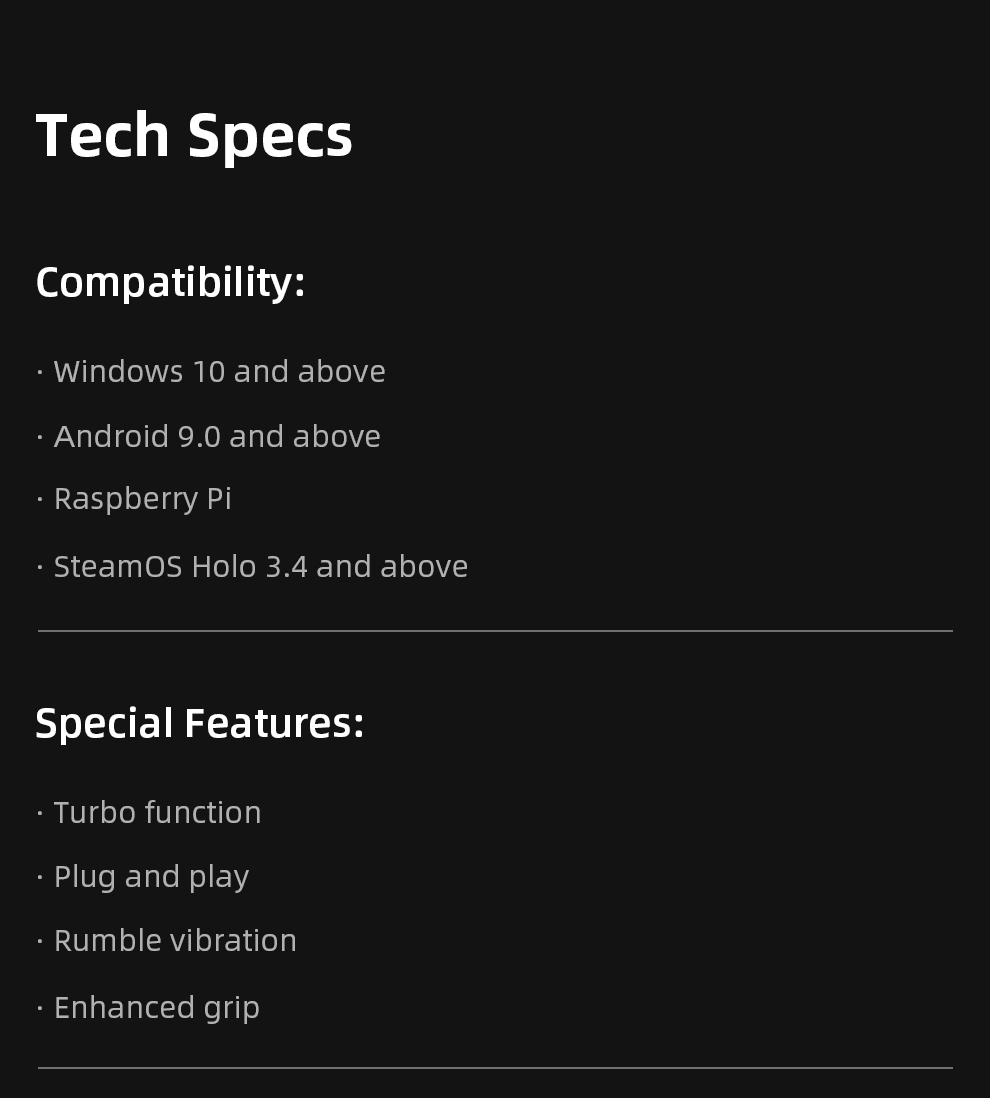The image size is (990, 1098).
Task: Click the Special Features heading
Action: [200, 723]
